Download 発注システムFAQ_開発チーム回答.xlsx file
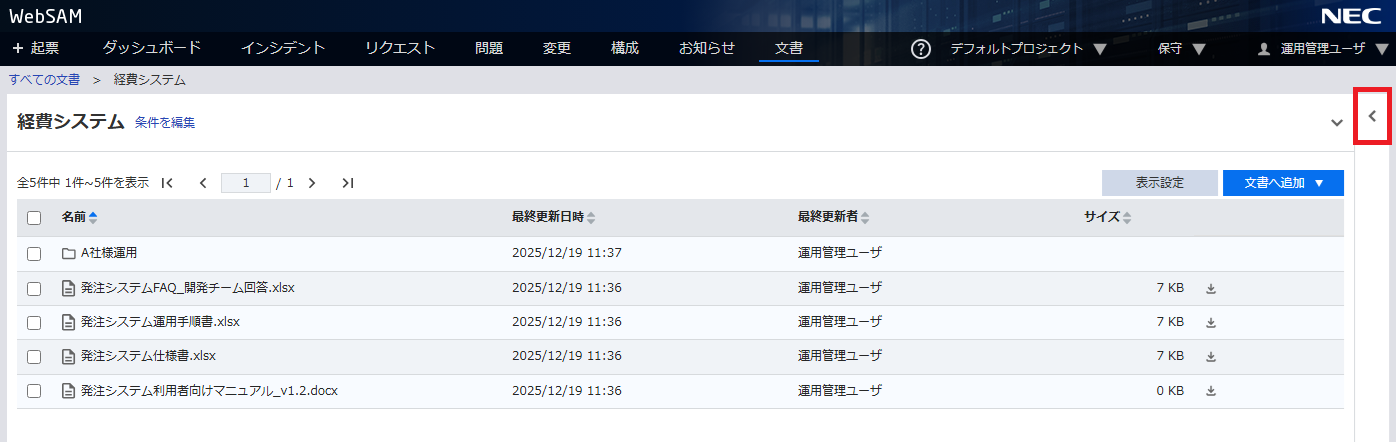The width and height of the screenshot is (1396, 442). 1210,289
